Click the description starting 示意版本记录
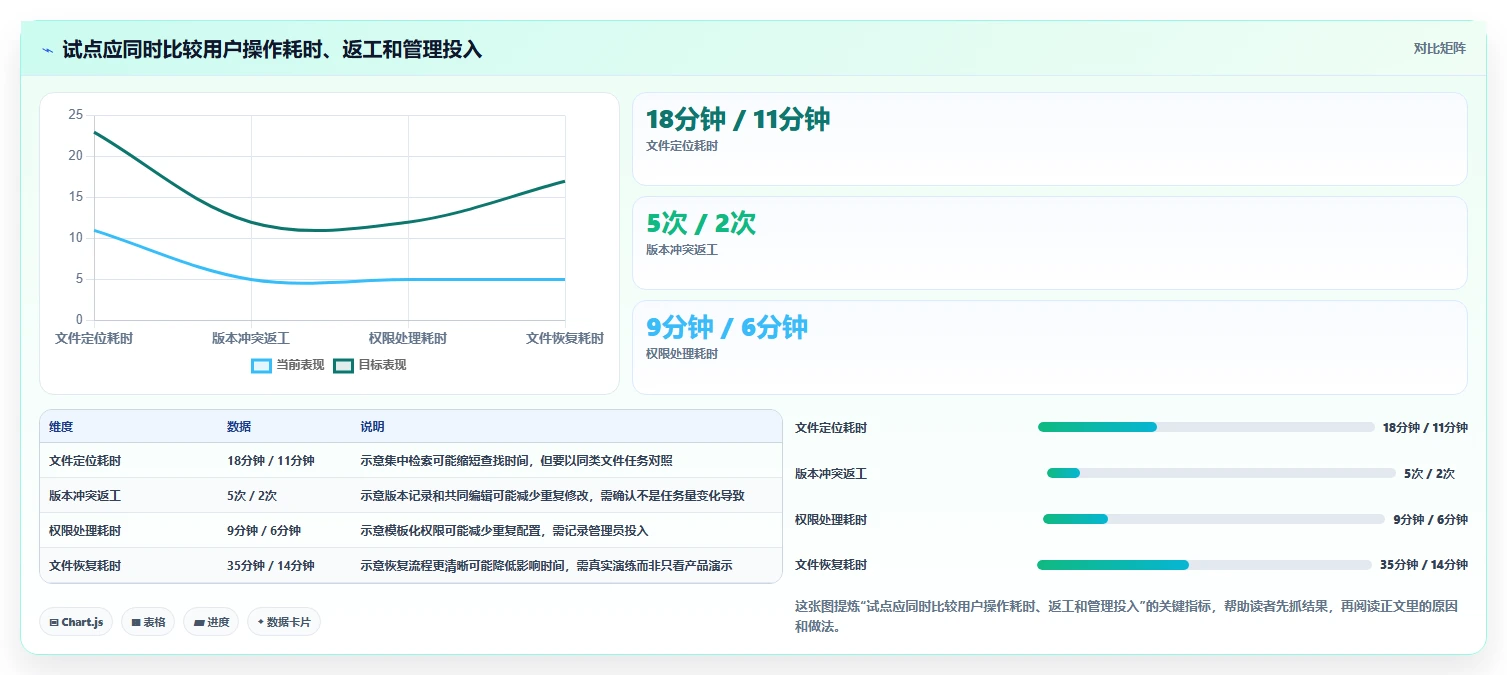Image resolution: width=1507 pixels, height=675 pixels. 552,496
